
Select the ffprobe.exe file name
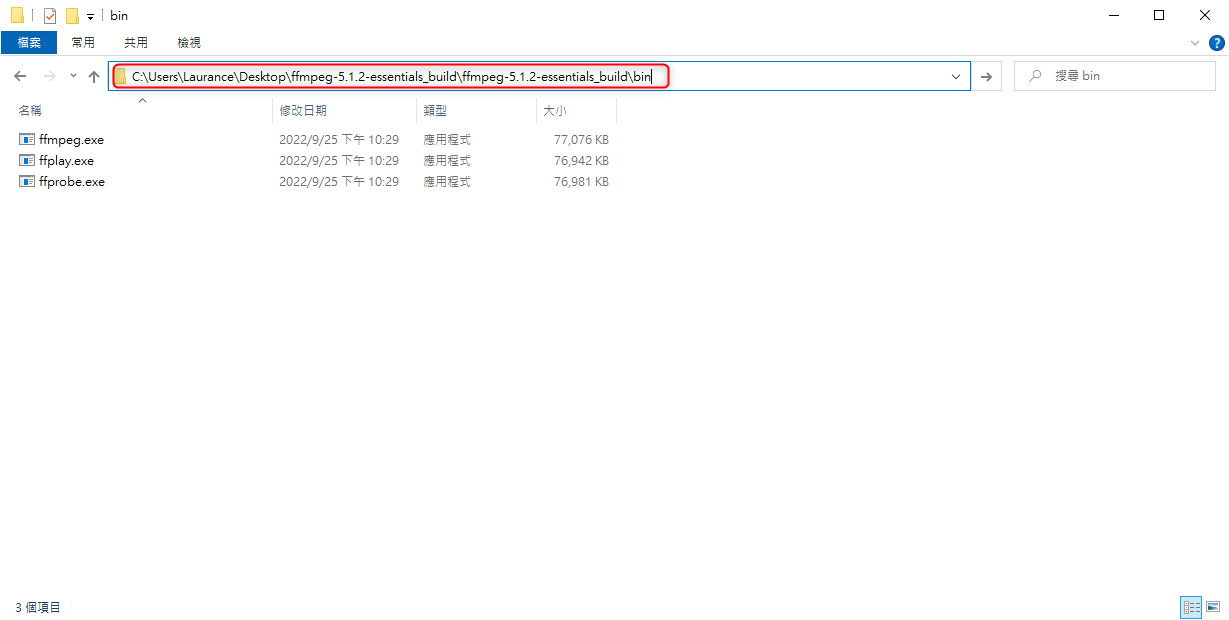(x=72, y=182)
